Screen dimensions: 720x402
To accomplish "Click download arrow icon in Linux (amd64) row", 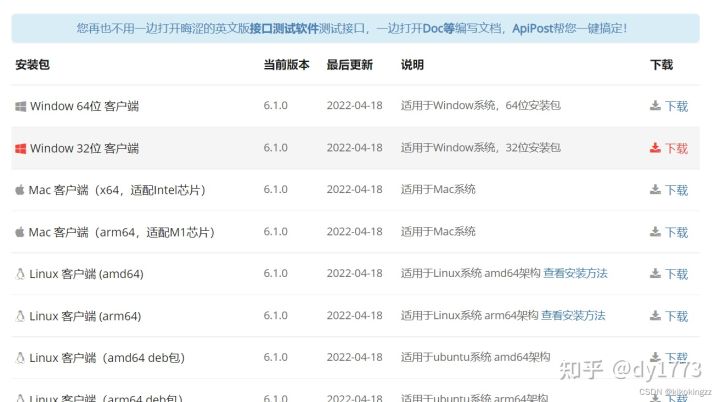I will click(655, 274).
